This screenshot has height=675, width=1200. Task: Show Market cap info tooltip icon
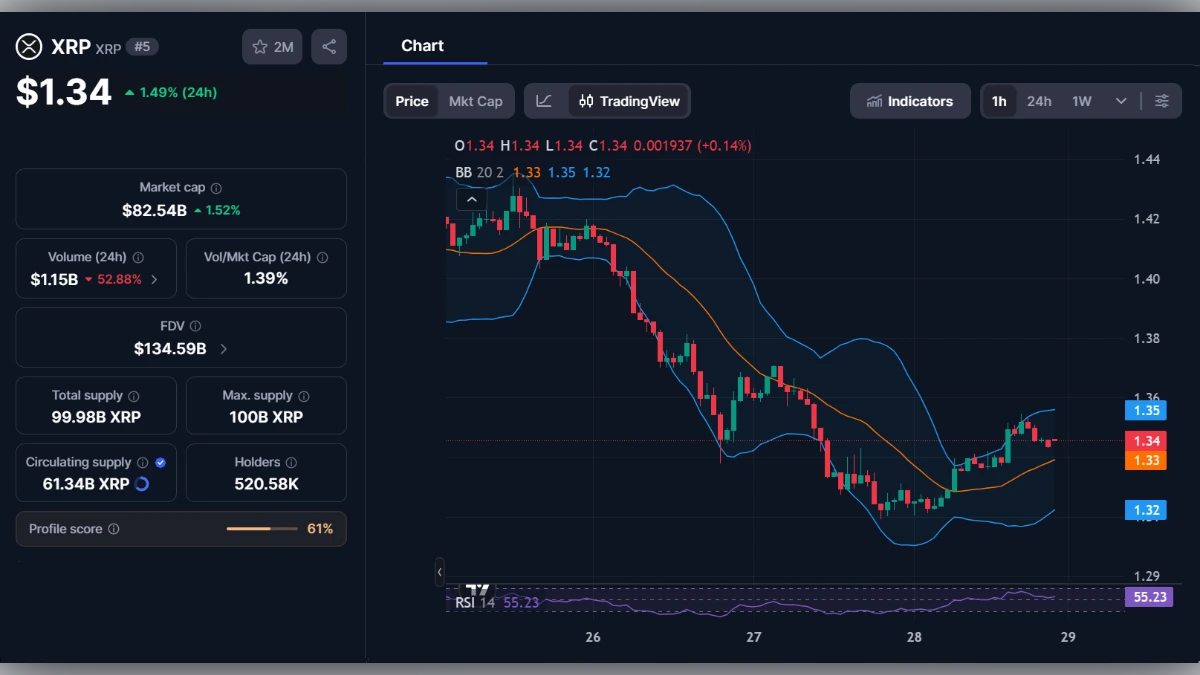217,188
